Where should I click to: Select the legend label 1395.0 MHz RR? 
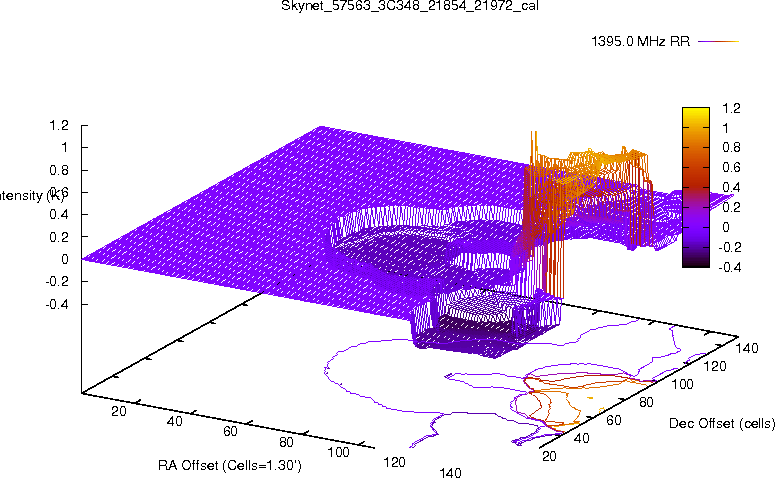pyautogui.click(x=641, y=42)
